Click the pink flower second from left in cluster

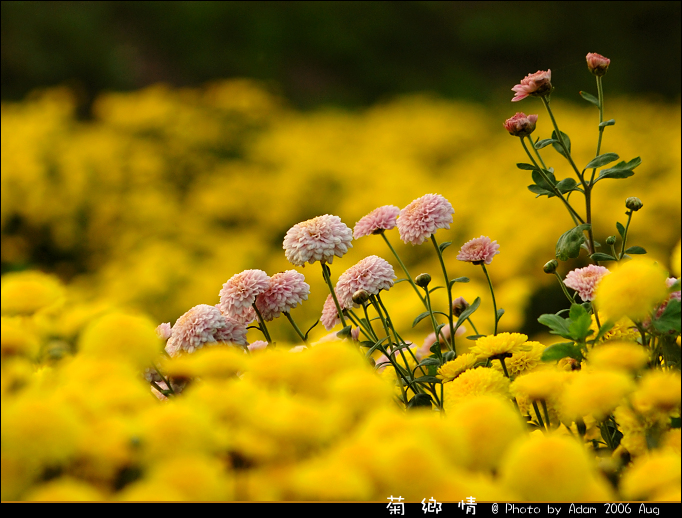(x=244, y=290)
